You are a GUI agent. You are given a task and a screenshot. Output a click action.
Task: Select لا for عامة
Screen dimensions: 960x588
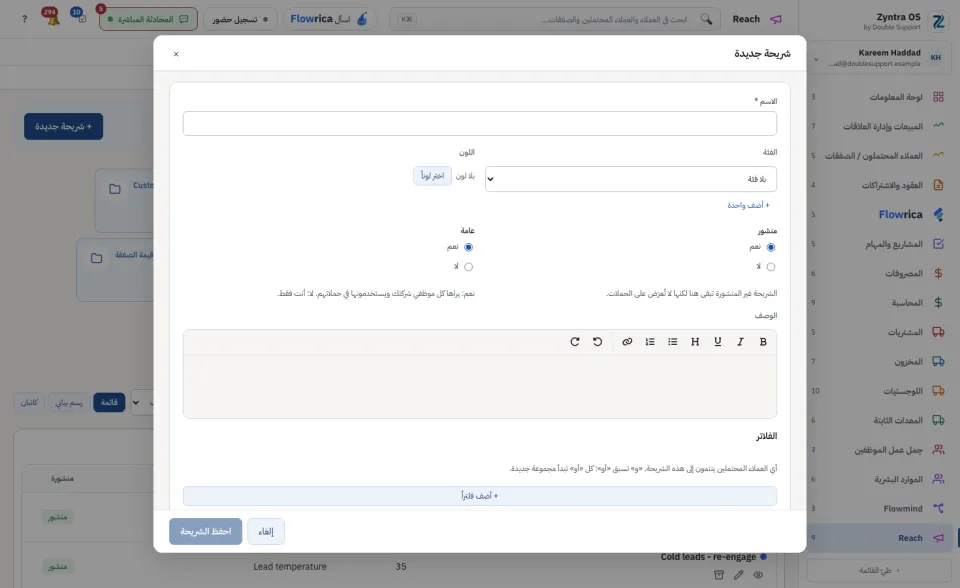(468, 266)
